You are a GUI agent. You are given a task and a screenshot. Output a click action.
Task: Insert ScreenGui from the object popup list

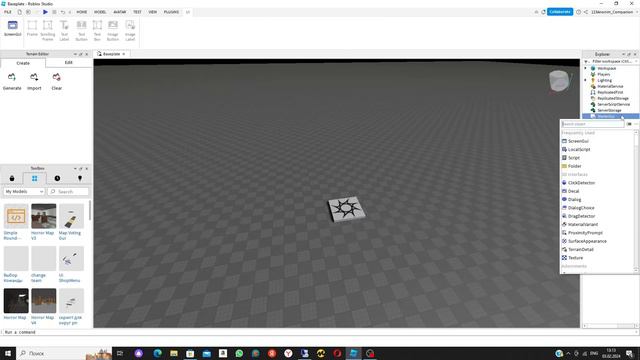coord(578,141)
